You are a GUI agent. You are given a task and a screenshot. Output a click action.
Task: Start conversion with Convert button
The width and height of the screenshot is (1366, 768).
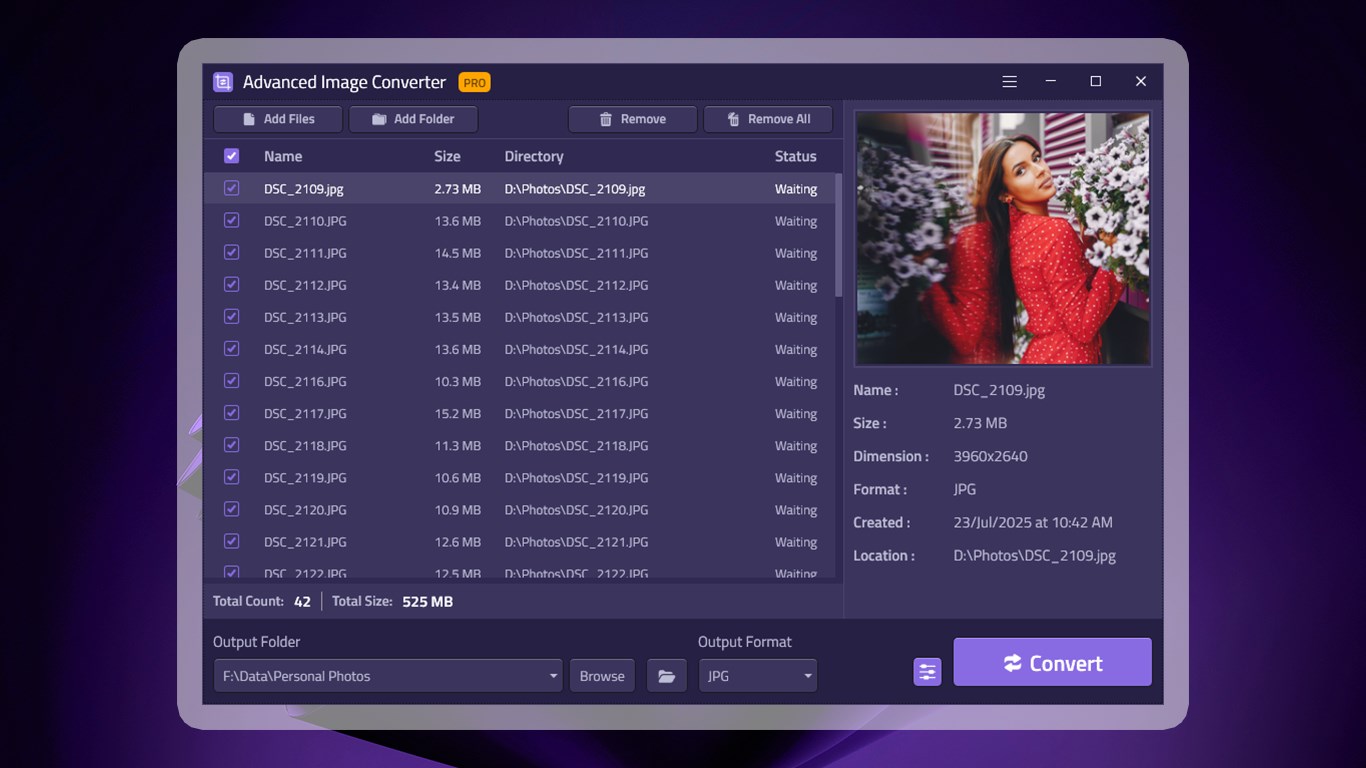point(1052,662)
